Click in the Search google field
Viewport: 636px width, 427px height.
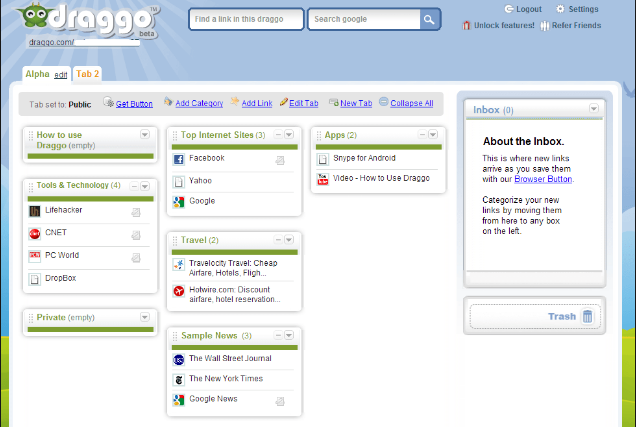364,19
